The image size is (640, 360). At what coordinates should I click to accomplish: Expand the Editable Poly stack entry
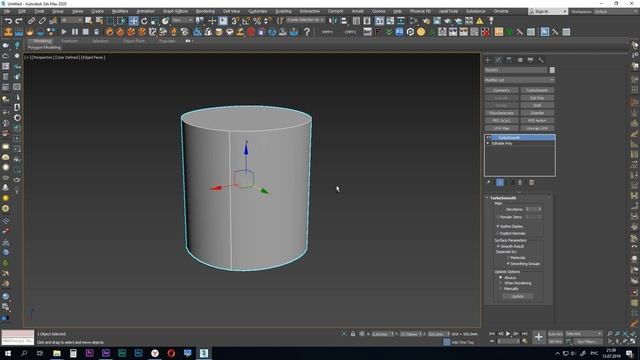coord(488,144)
